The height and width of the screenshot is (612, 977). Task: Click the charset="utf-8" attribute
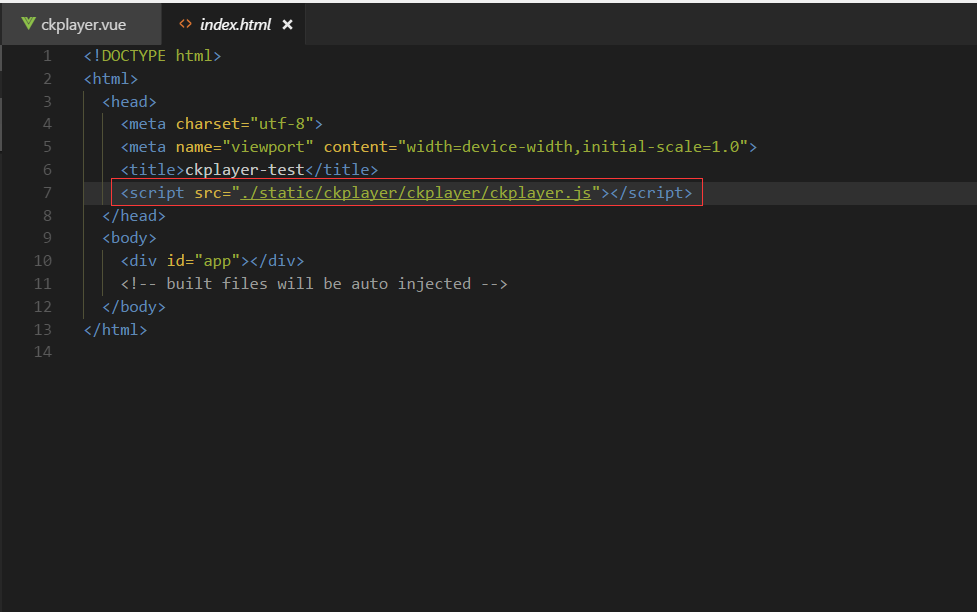click(x=244, y=124)
